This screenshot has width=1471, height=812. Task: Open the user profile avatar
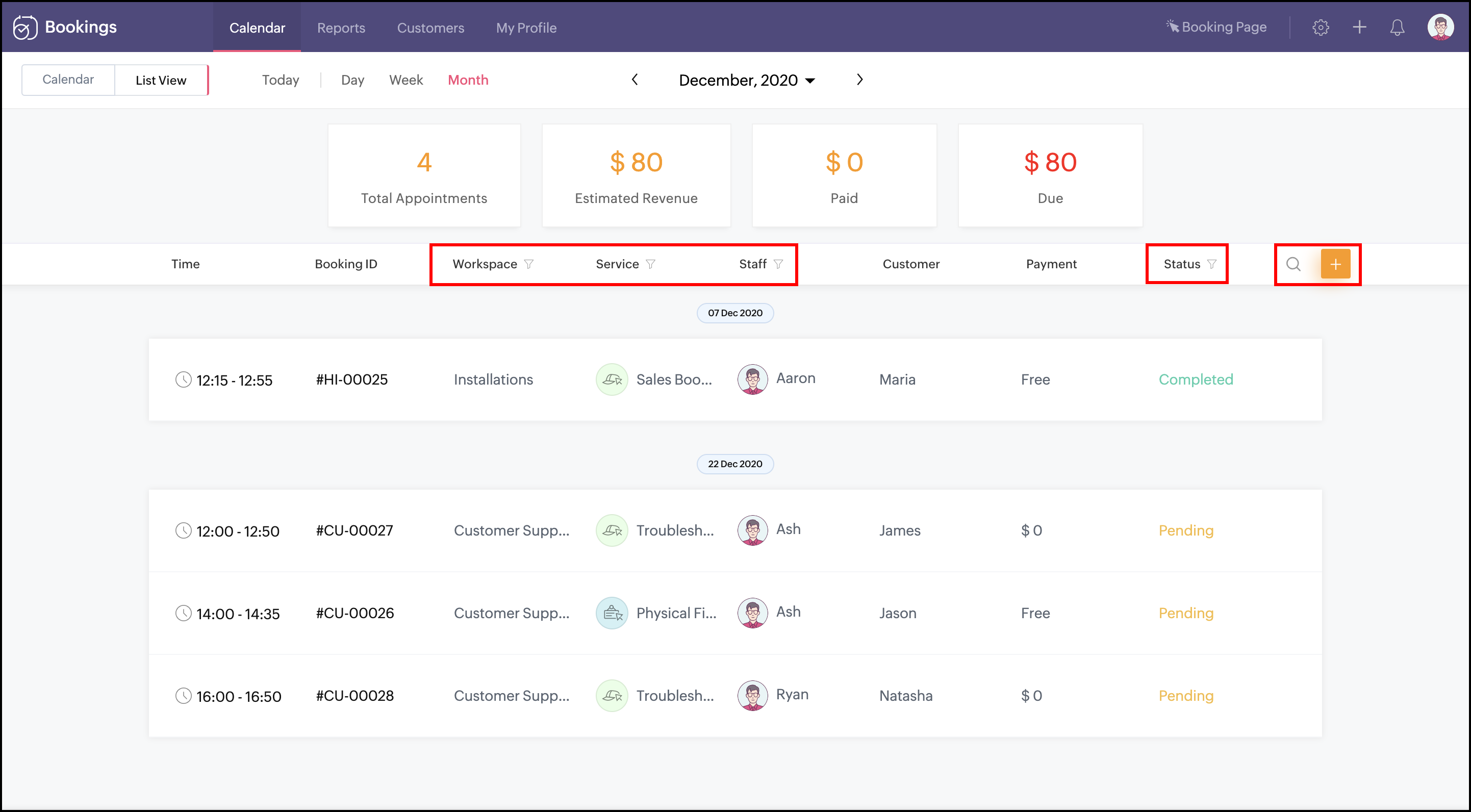coord(1440,28)
